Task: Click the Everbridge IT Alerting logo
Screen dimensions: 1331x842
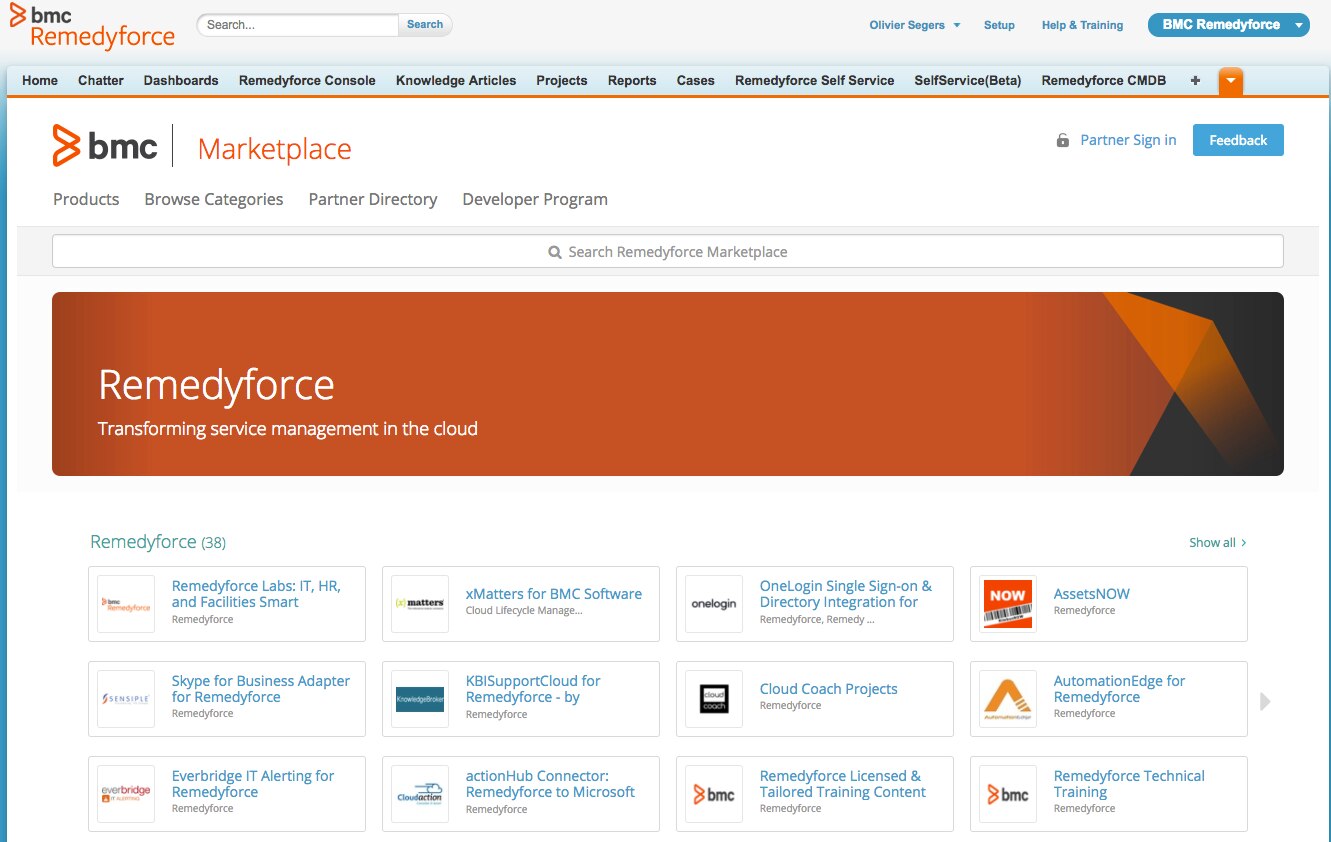Action: click(x=126, y=793)
